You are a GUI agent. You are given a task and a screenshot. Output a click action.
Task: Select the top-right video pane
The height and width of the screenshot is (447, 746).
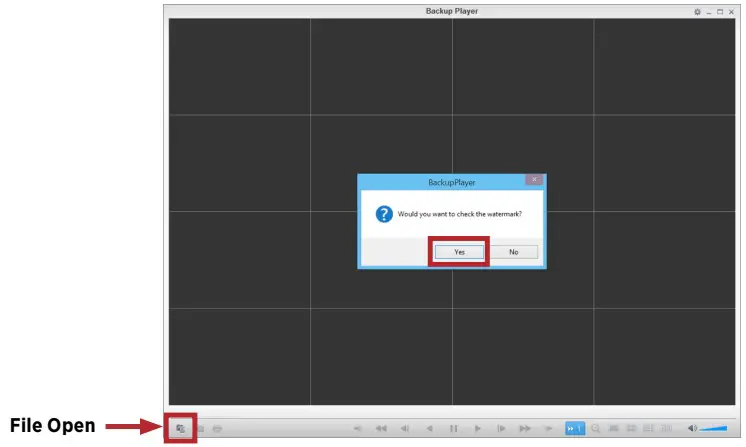tap(665, 67)
